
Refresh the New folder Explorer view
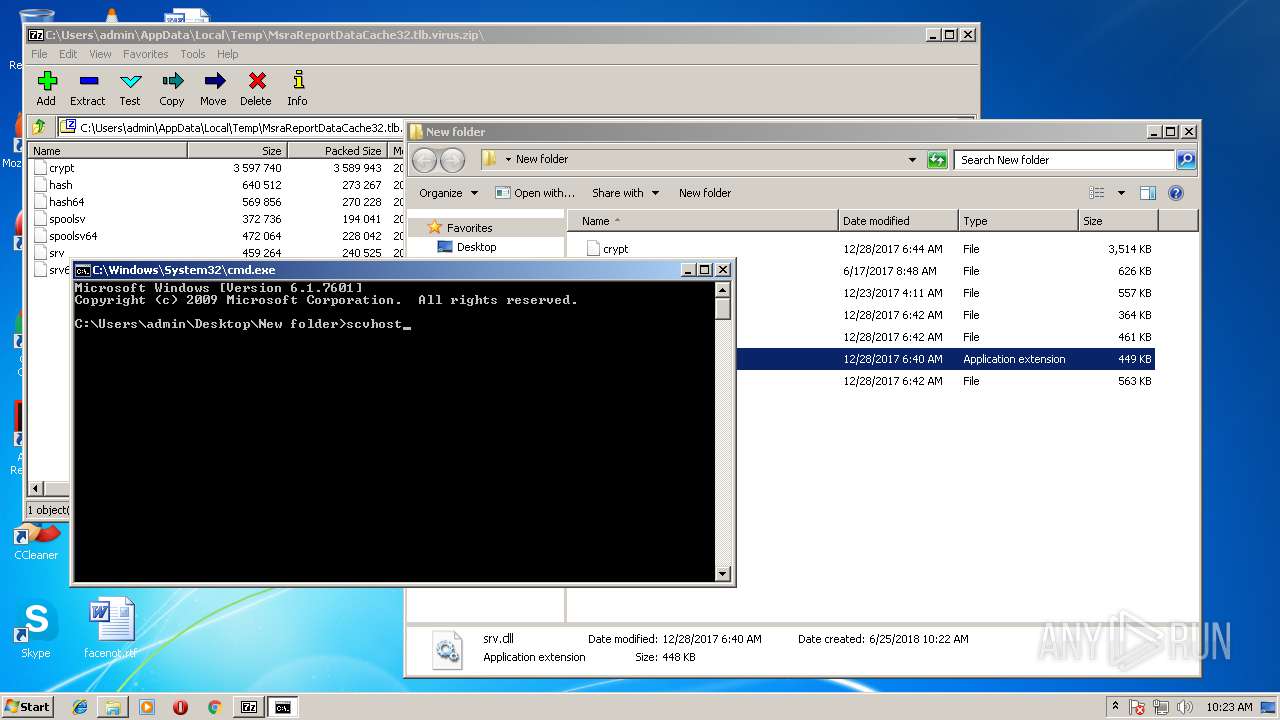click(x=937, y=160)
